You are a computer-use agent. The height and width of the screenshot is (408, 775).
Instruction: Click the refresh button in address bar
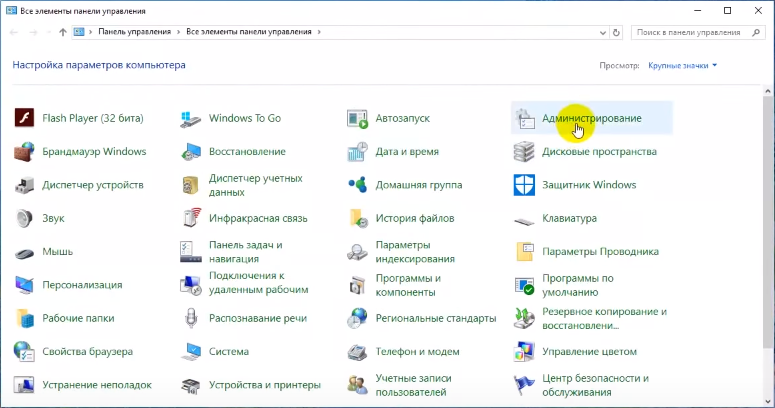pyautogui.click(x=616, y=33)
